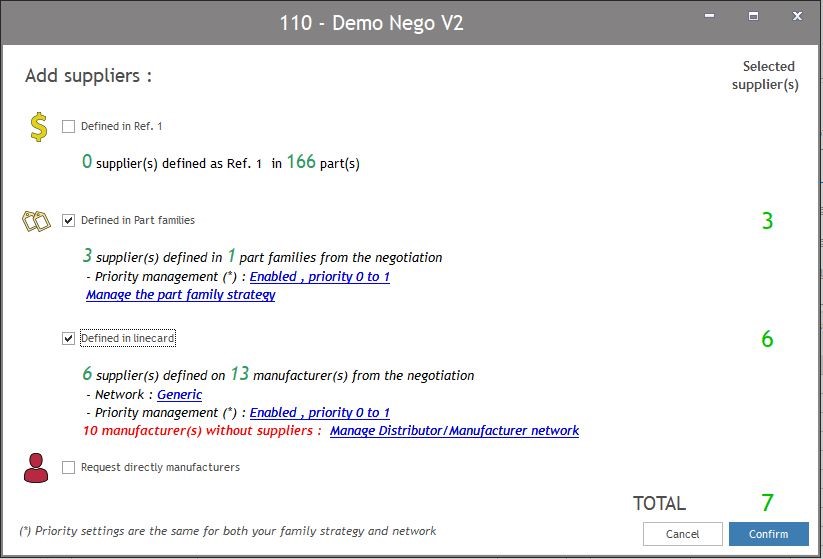Screen dimensions: 823x559
Task: Click linecard priority Enabled link
Action: click(x=319, y=413)
